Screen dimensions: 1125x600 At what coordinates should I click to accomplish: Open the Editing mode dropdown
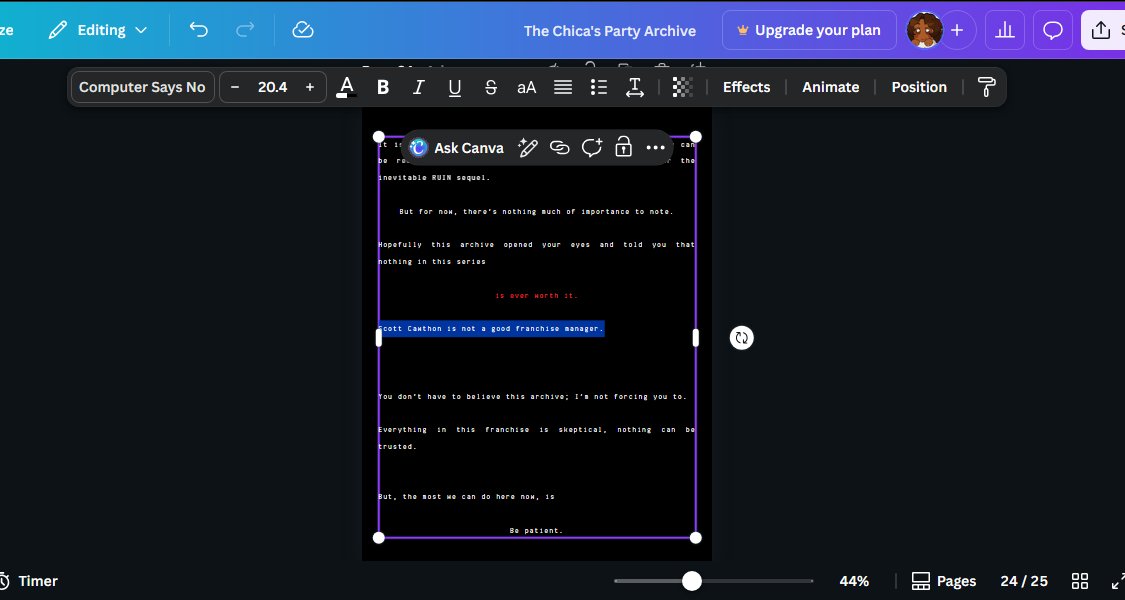pos(98,30)
